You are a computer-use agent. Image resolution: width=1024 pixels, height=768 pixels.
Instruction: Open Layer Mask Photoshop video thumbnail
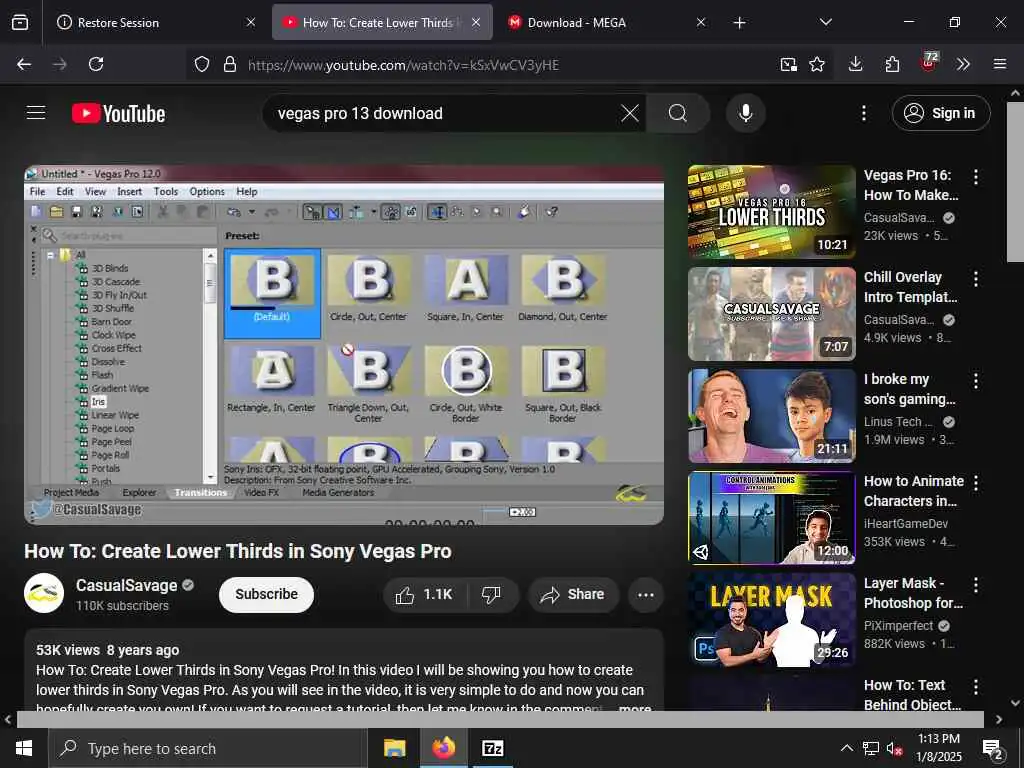coord(771,620)
